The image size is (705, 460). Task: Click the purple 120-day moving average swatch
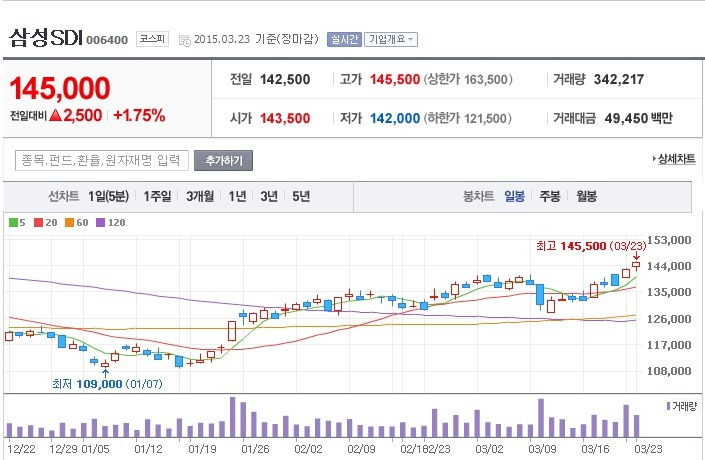(100, 223)
